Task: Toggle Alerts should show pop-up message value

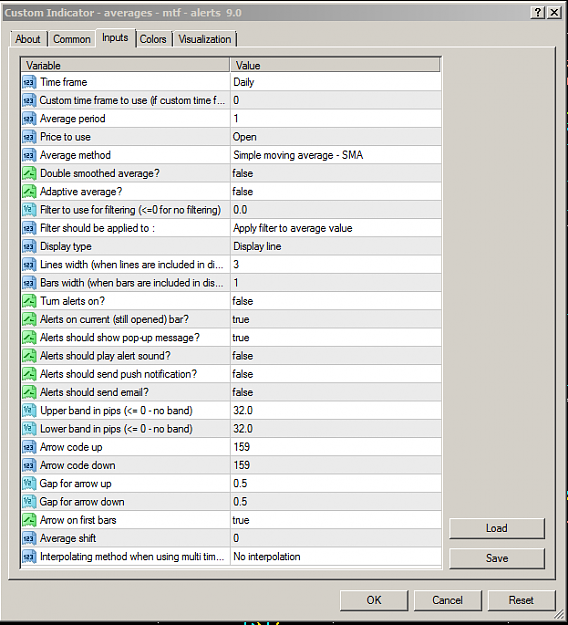Action: coord(336,338)
